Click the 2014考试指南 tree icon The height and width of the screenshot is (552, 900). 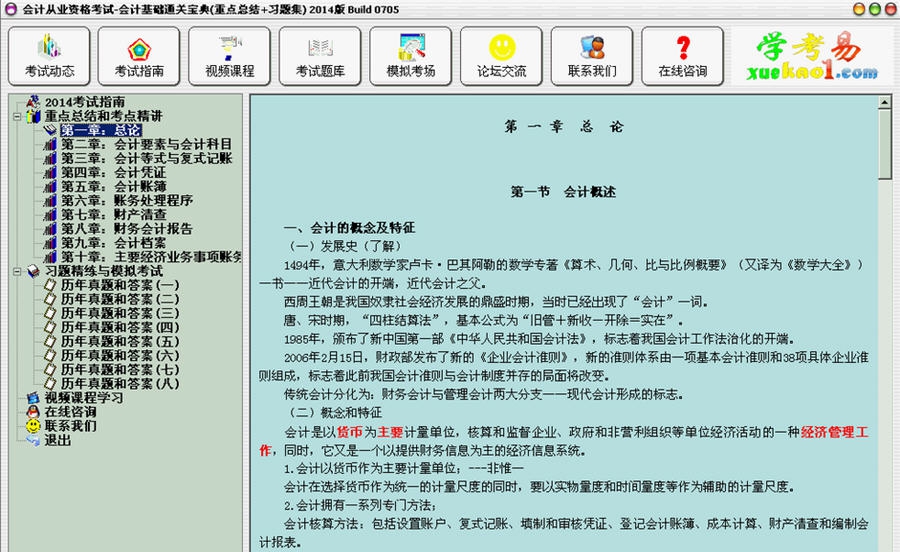click(33, 102)
